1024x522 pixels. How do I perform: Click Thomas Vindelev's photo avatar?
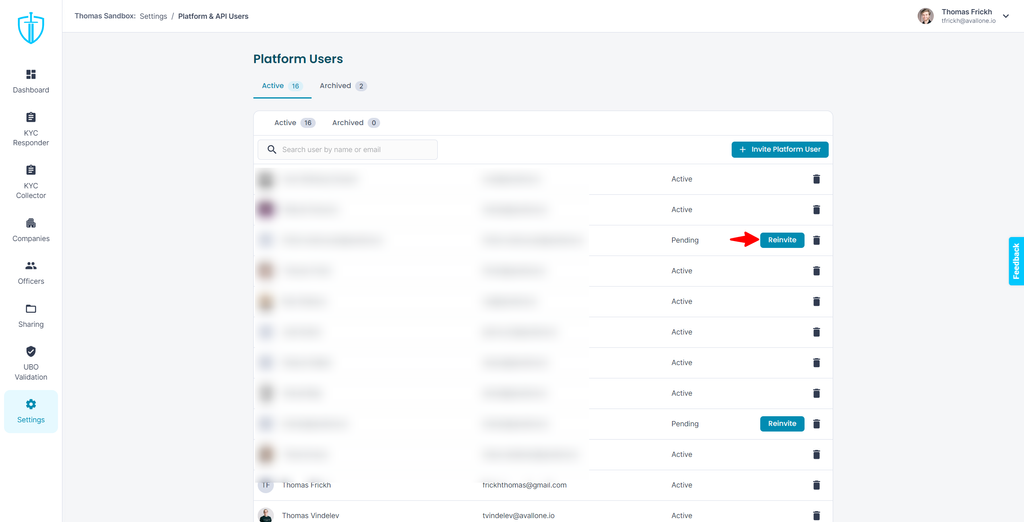pyautogui.click(x=265, y=515)
